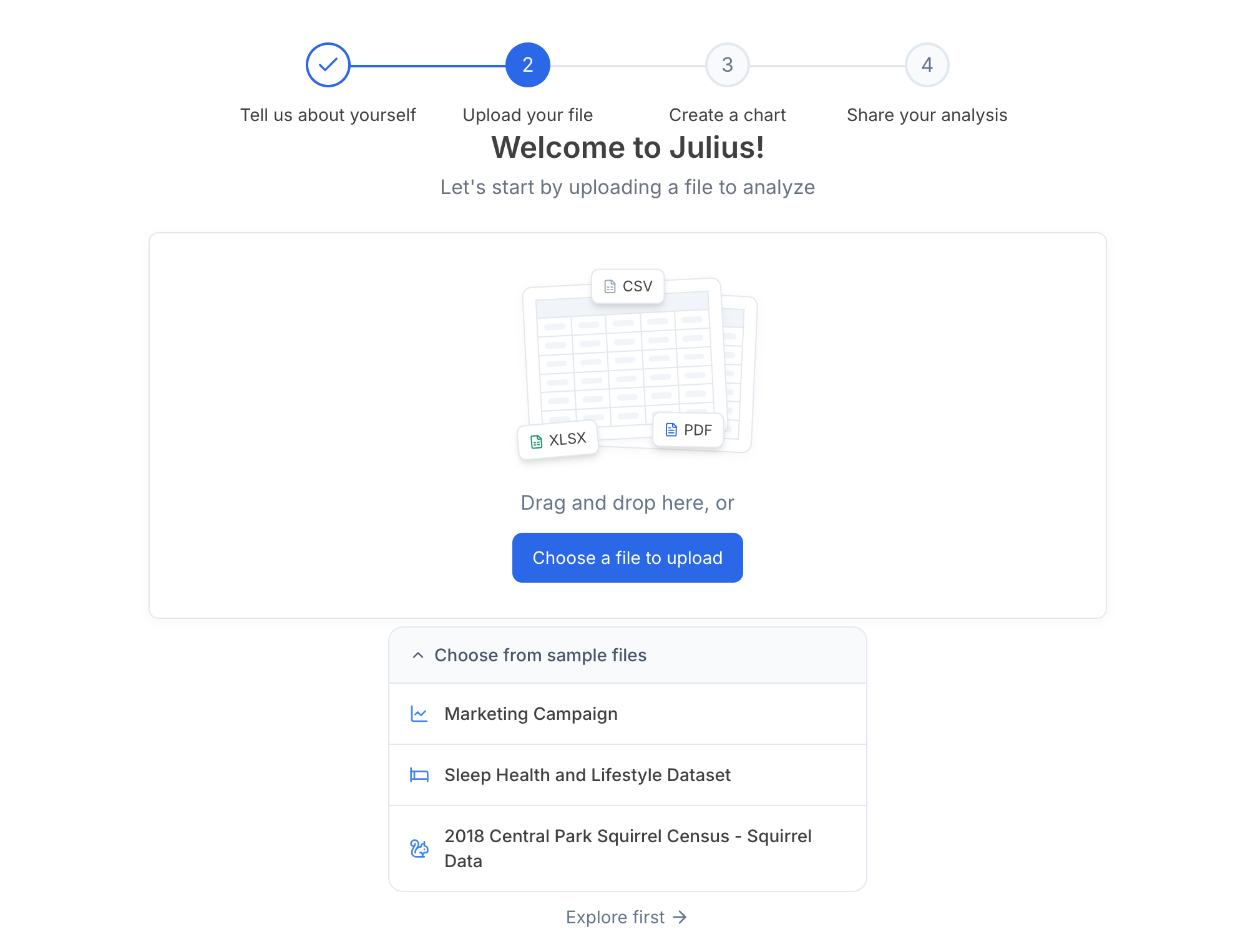Click the completed step checkmark circle
This screenshot has width=1253, height=952.
pyautogui.click(x=328, y=65)
